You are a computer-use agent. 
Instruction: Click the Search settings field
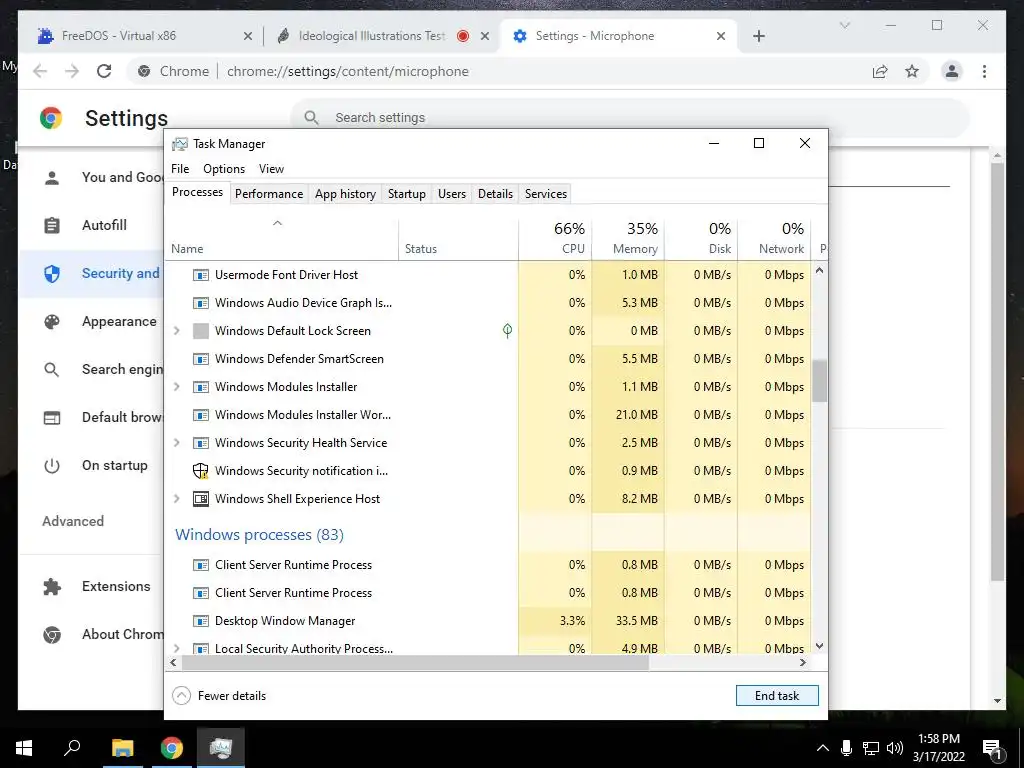pos(630,118)
